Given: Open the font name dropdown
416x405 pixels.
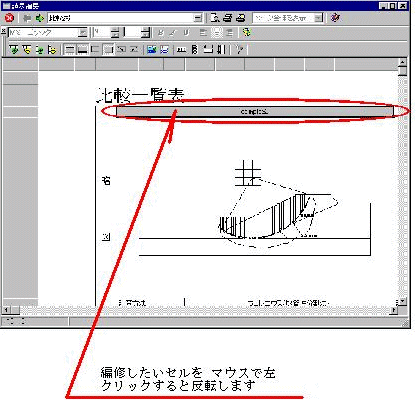Looking at the screenshot, I should tap(82, 33).
